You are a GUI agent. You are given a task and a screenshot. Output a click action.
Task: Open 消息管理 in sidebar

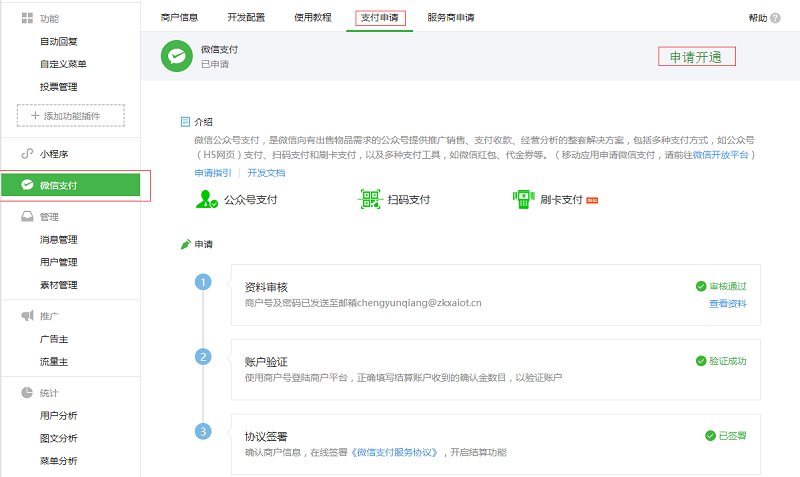pos(59,239)
